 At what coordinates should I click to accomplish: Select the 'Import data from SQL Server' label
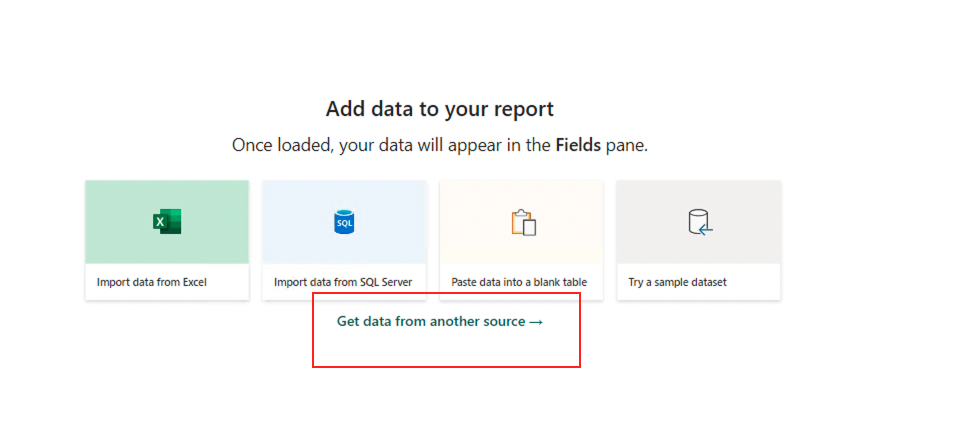[x=343, y=282]
